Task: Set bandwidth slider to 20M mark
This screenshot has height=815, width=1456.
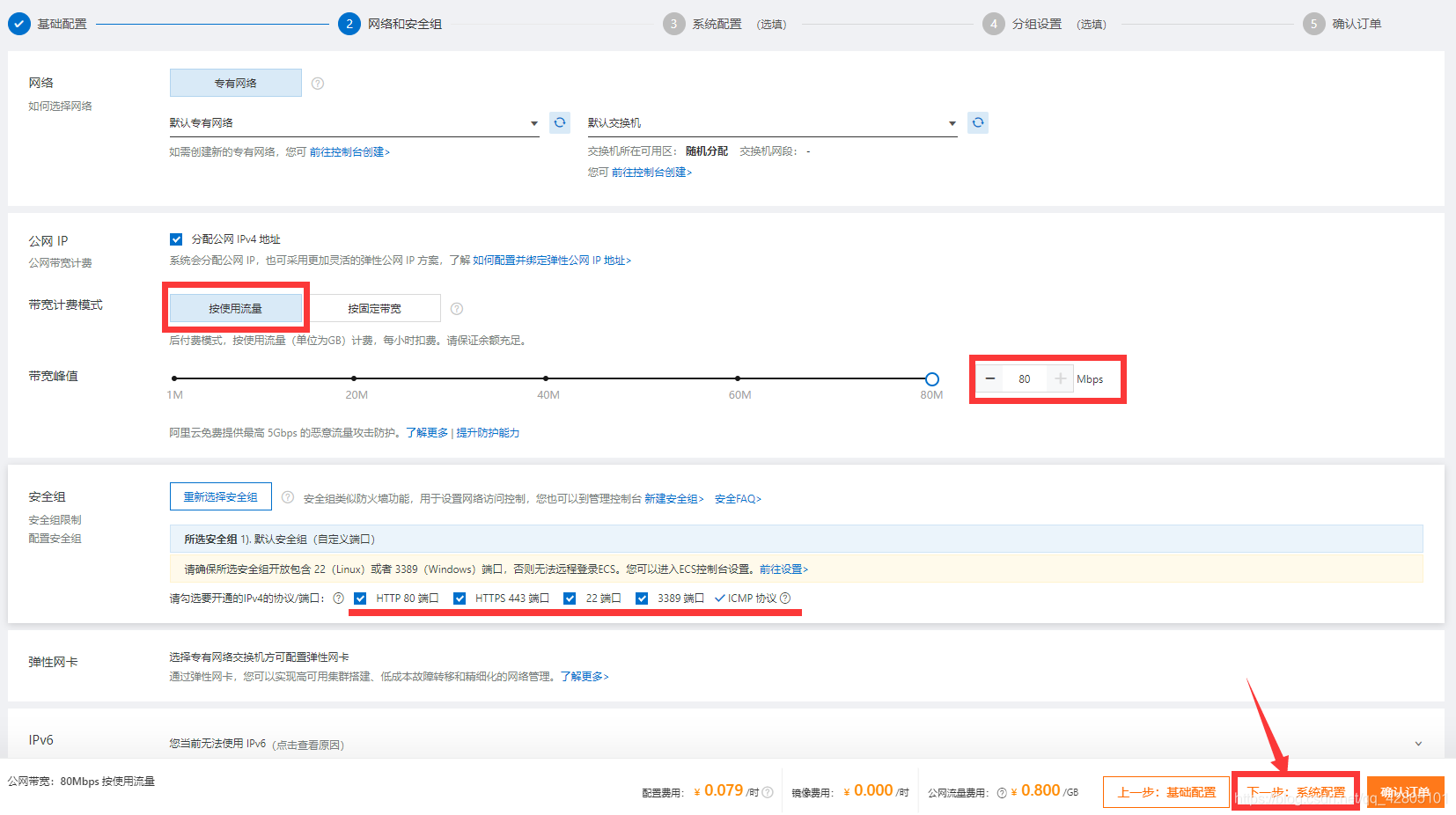Action: pyautogui.click(x=354, y=378)
